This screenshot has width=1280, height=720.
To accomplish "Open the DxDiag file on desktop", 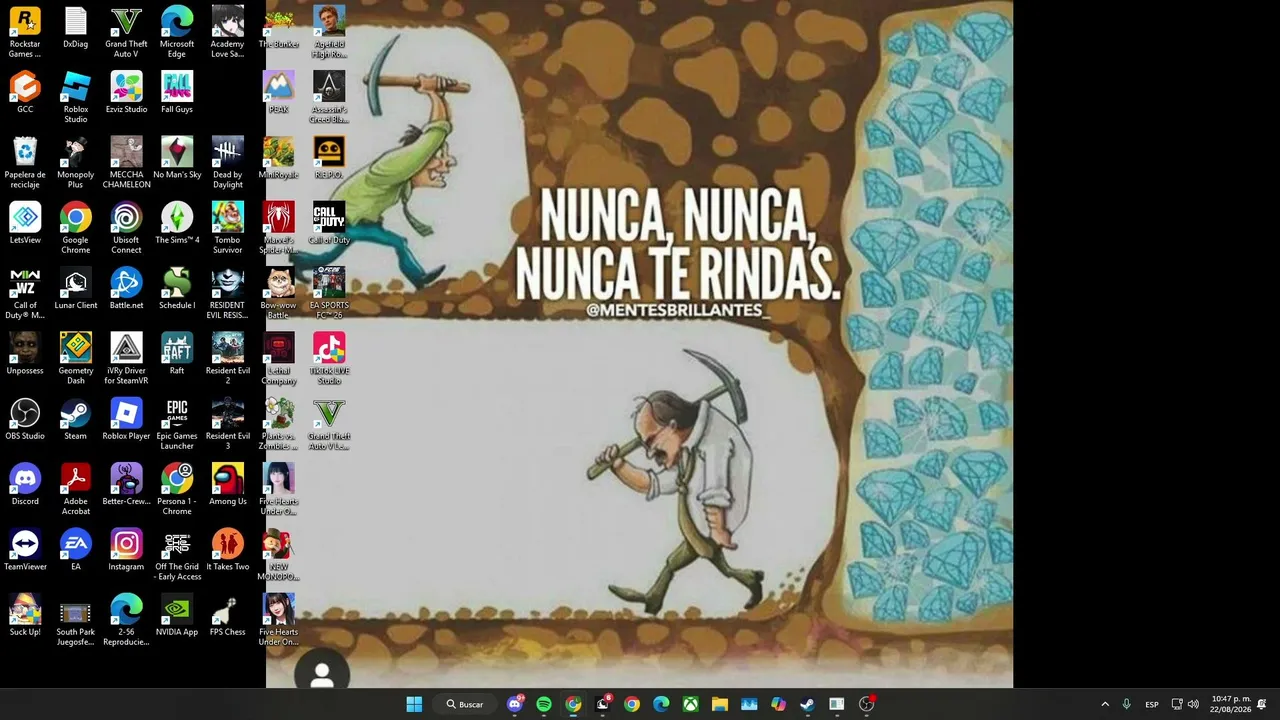I will tap(76, 27).
